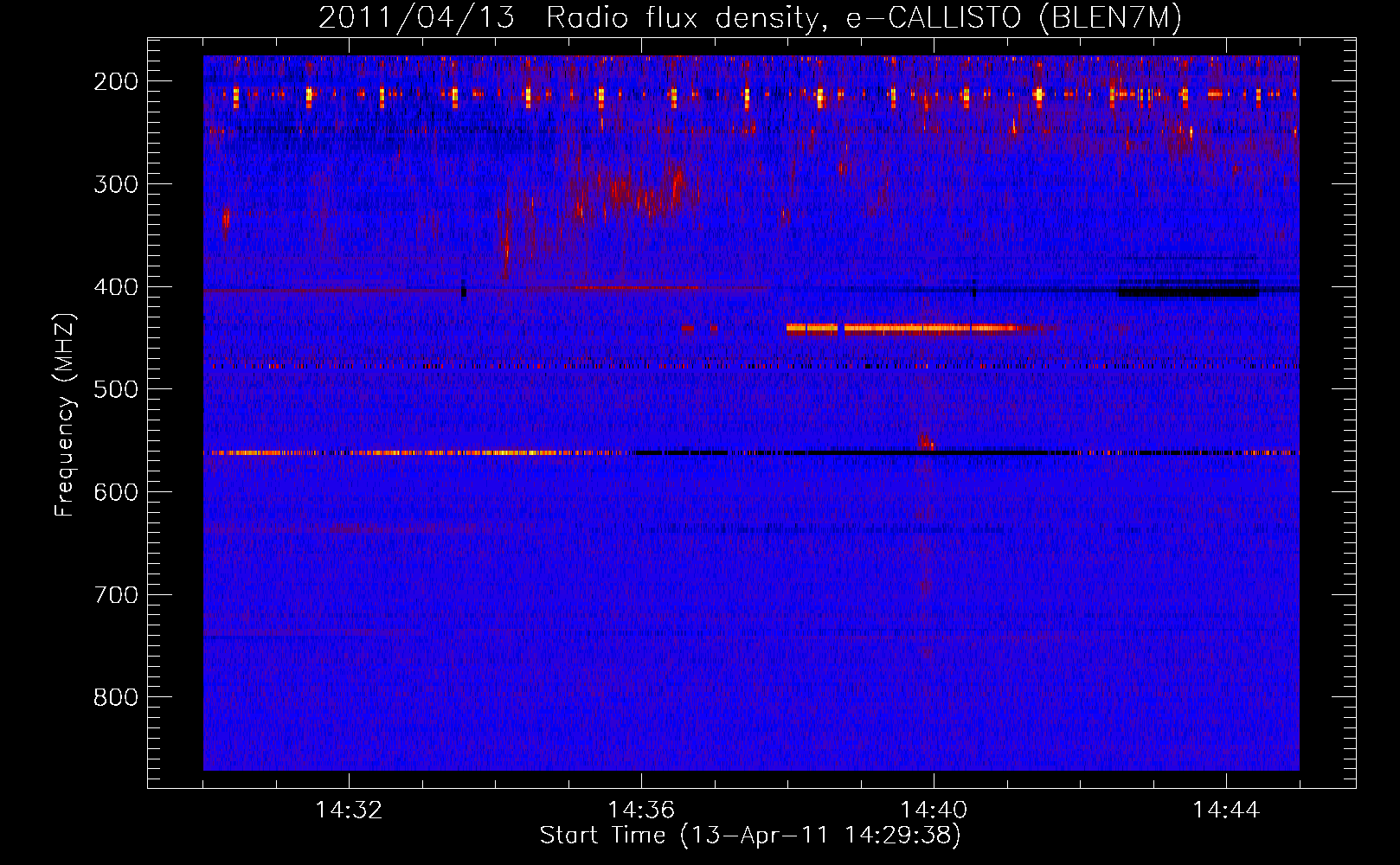The width and height of the screenshot is (1400, 865).
Task: Click the 14:44 time tick label
Action: click(1226, 811)
